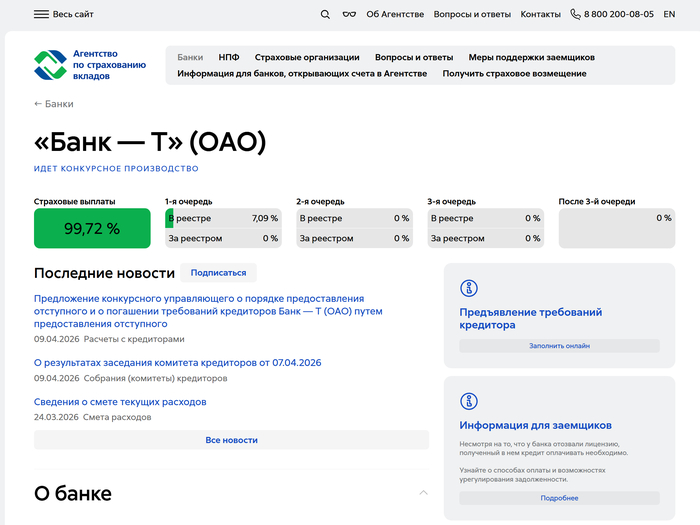Click info icon above 'Информация для заемщиков'
Screen dimensions: 700x525
tap(469, 401)
